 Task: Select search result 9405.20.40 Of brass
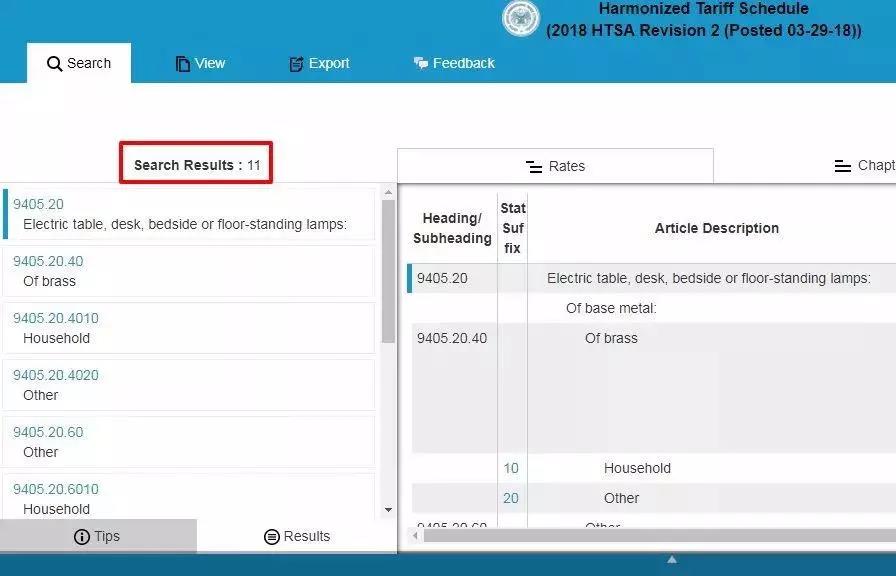click(x=189, y=271)
